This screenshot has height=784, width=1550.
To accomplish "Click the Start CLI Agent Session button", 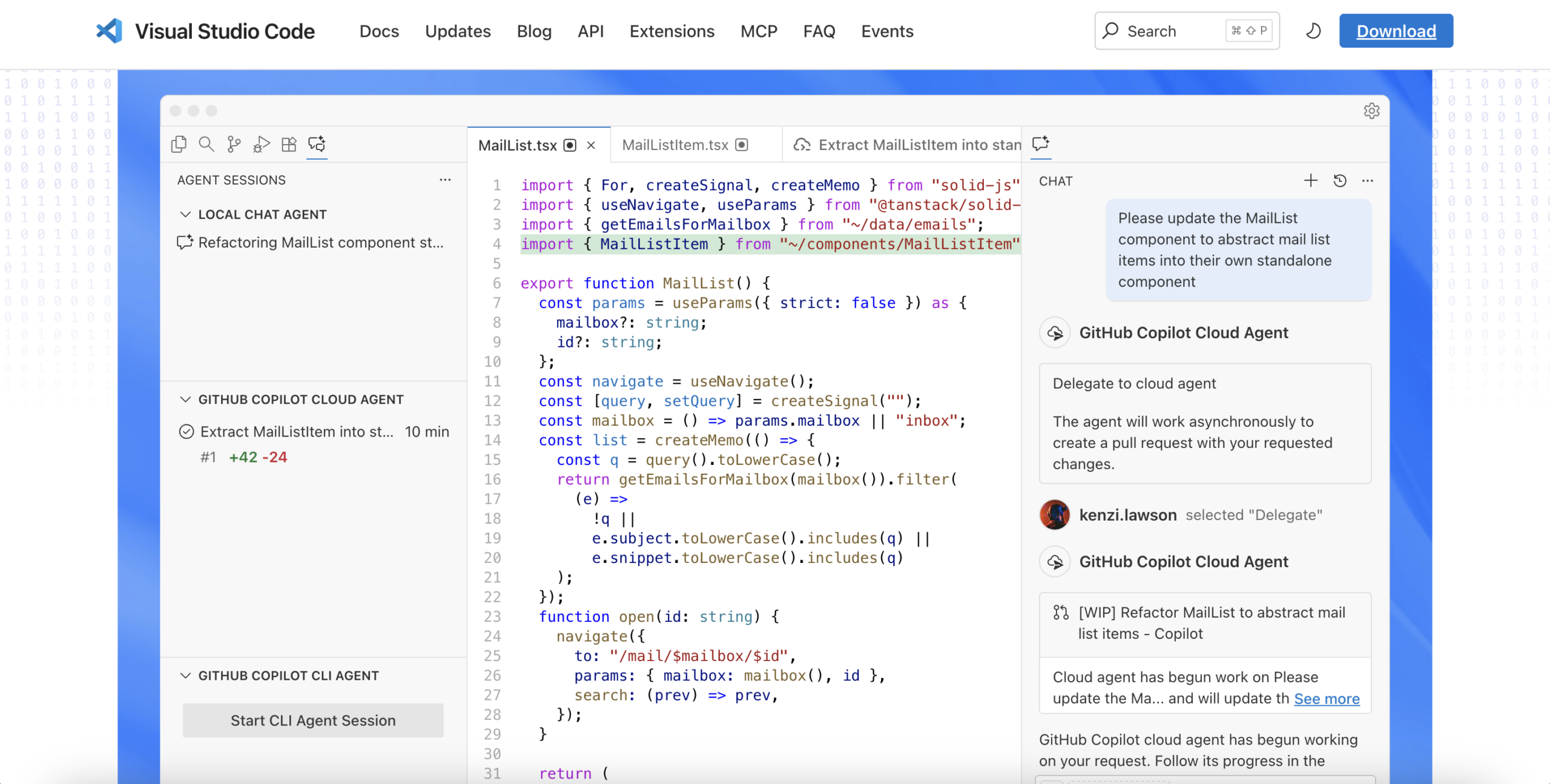I will coord(313,720).
